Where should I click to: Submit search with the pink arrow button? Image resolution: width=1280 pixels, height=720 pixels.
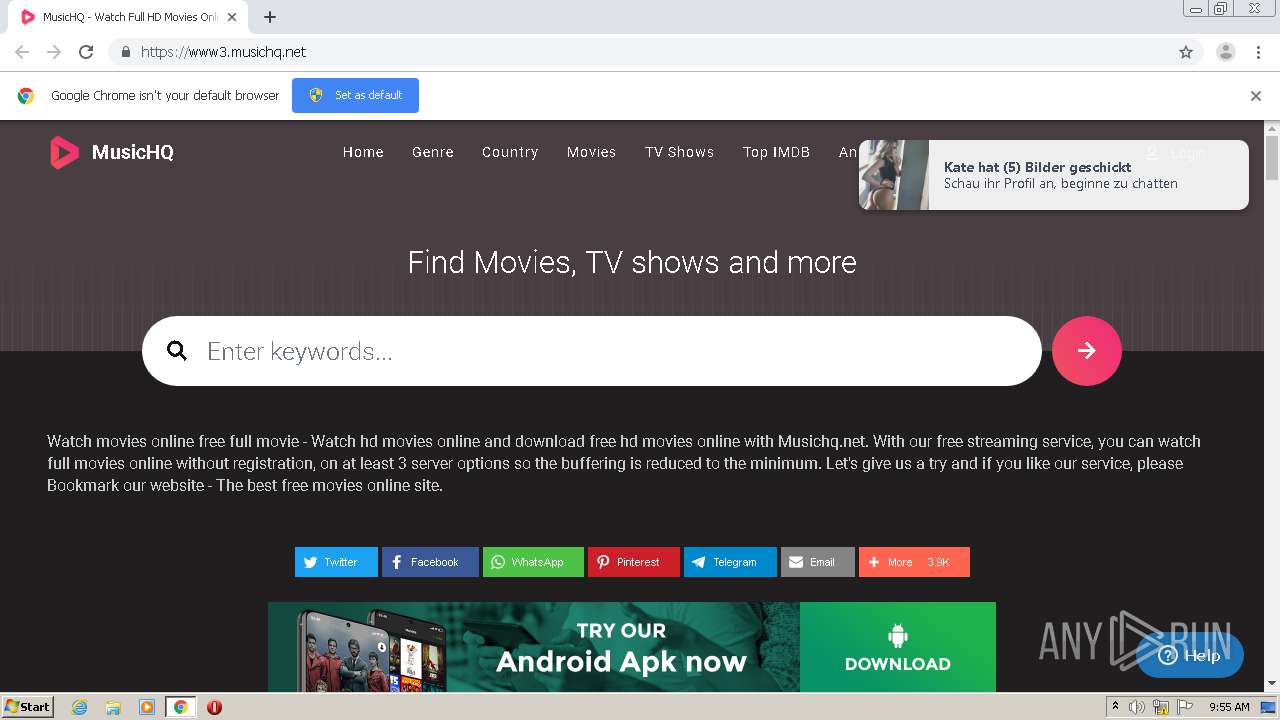click(1087, 351)
